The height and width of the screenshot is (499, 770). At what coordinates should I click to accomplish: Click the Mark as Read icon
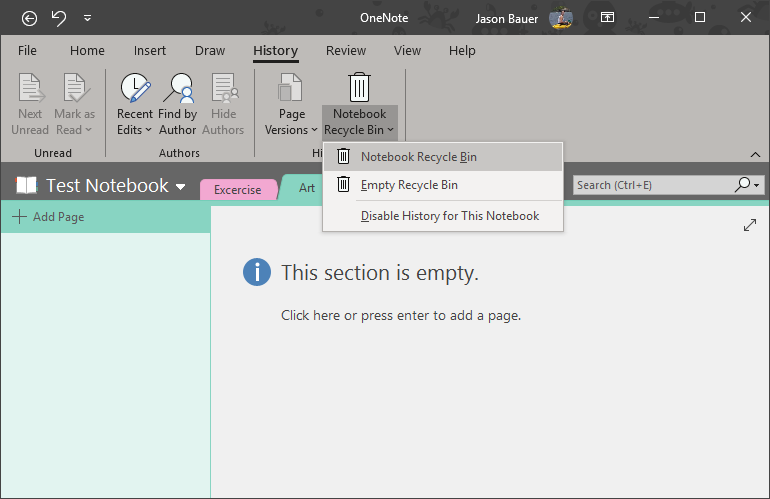tap(76, 87)
